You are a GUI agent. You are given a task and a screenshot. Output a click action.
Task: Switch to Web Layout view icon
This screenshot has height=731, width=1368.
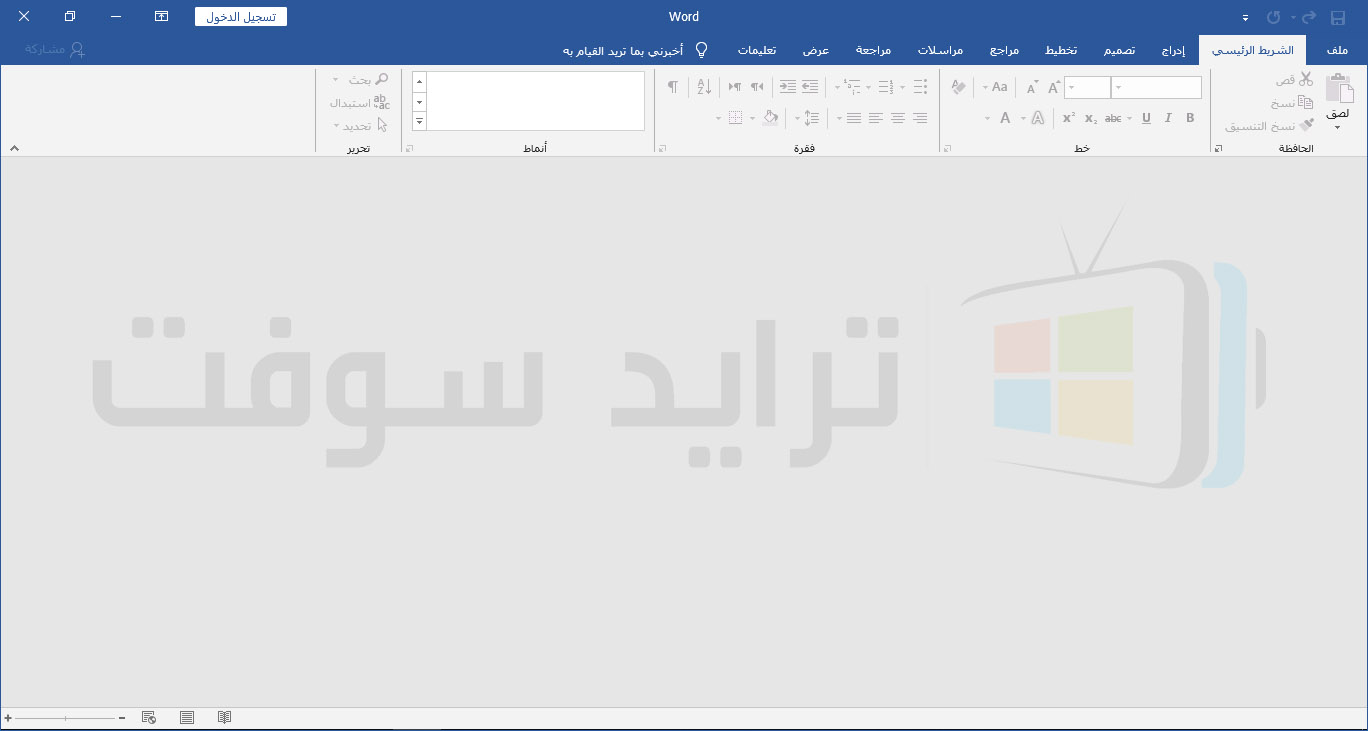[x=149, y=718]
